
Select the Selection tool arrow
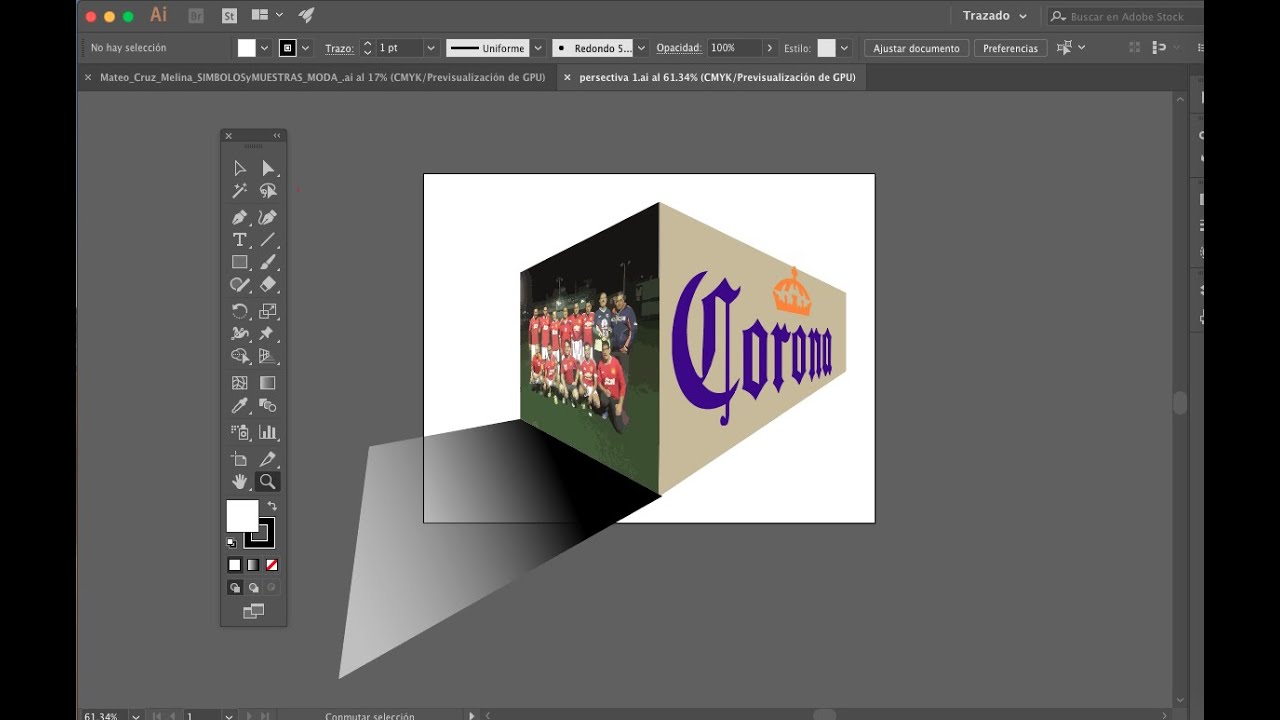tap(240, 168)
